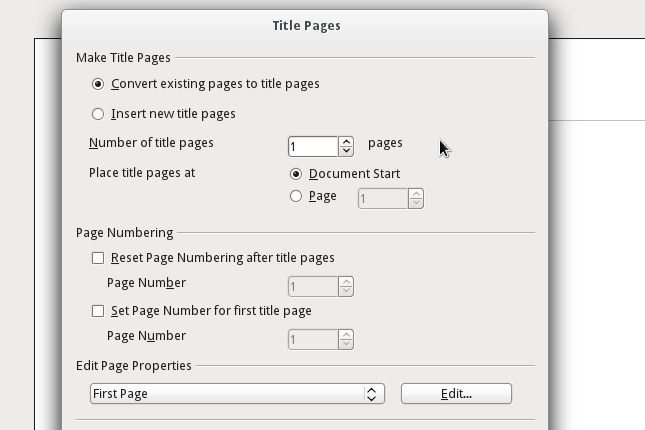Click up arrow of reset Page Number spinner

pos(346,282)
